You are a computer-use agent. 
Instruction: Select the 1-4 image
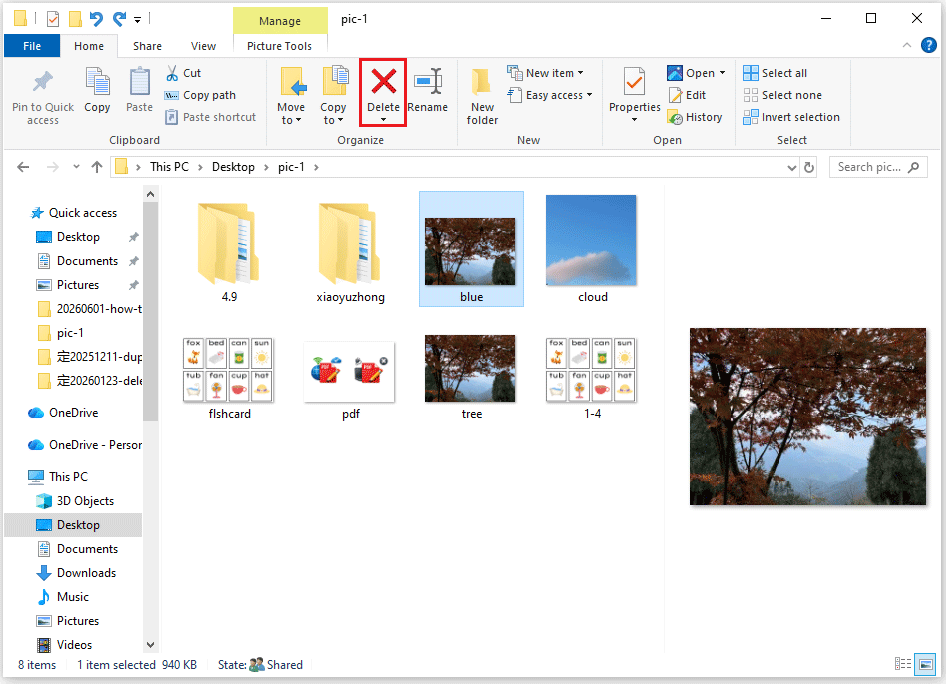(x=592, y=378)
